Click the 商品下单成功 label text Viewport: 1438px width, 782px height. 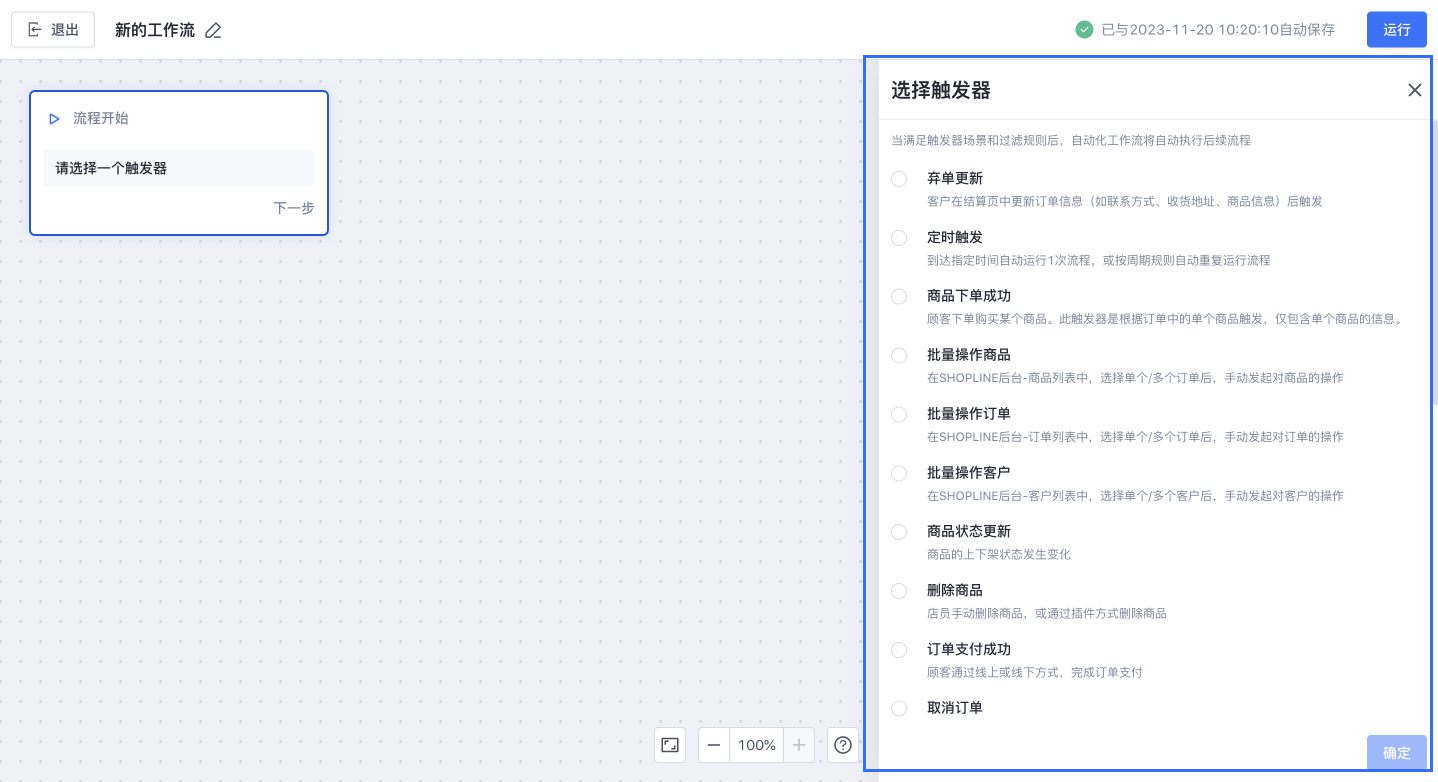pos(969,296)
